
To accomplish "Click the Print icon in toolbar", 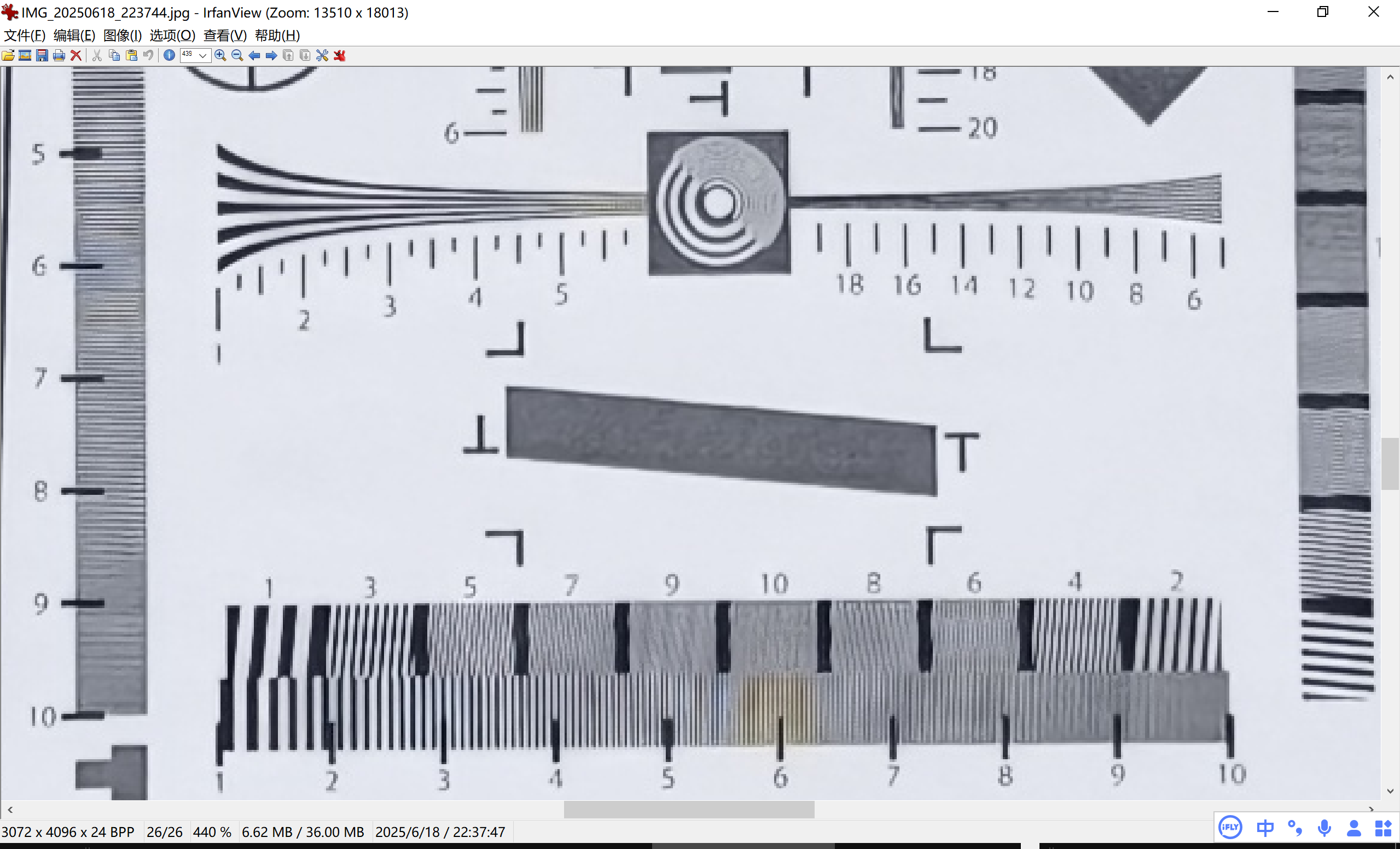I will click(59, 55).
